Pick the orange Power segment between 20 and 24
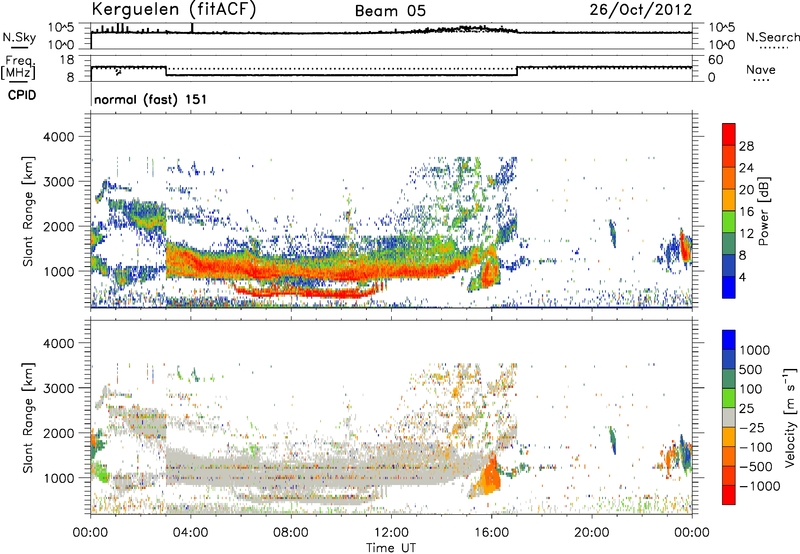800x554 pixels. (x=729, y=178)
